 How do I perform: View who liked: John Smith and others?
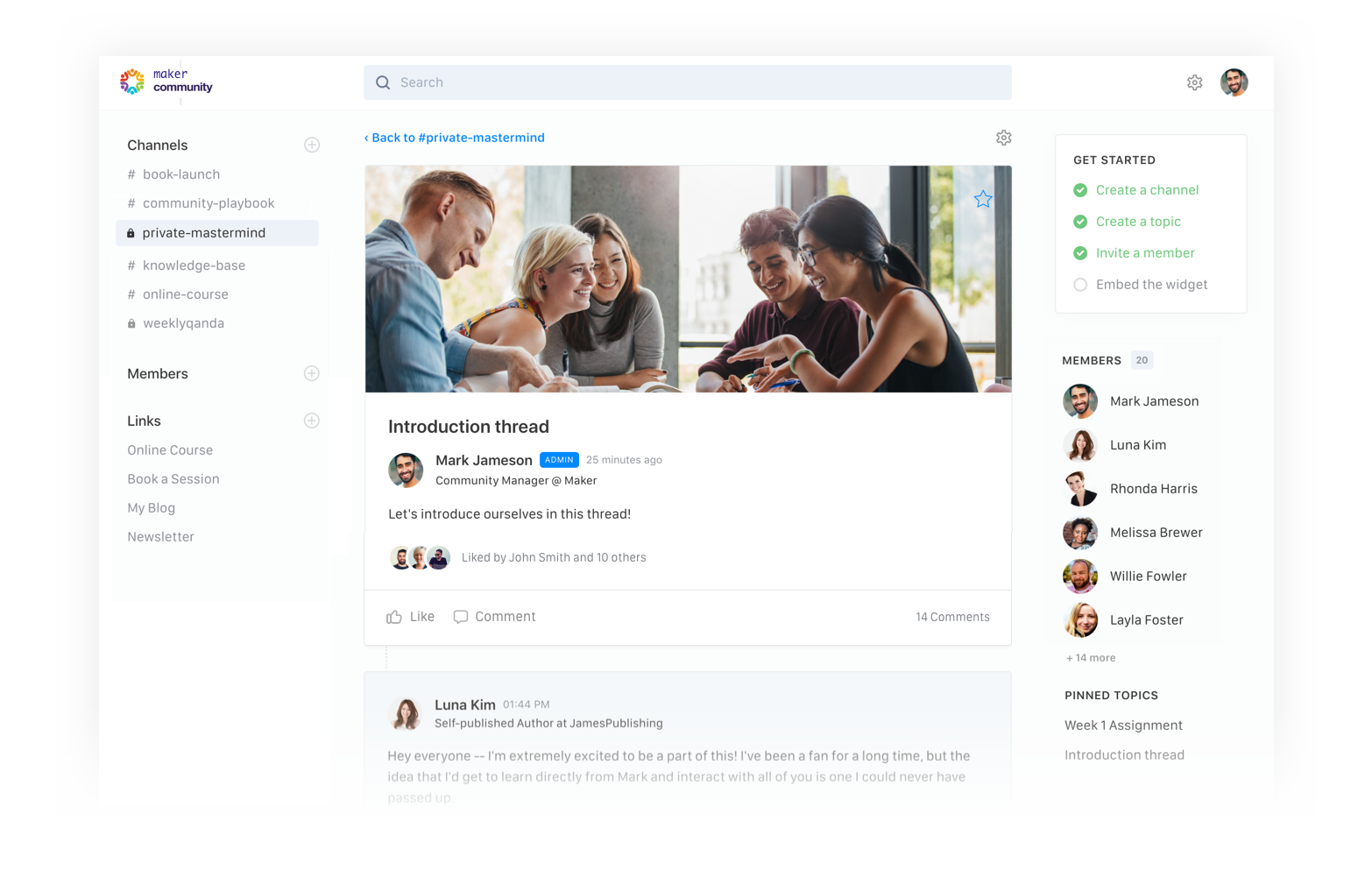click(554, 557)
